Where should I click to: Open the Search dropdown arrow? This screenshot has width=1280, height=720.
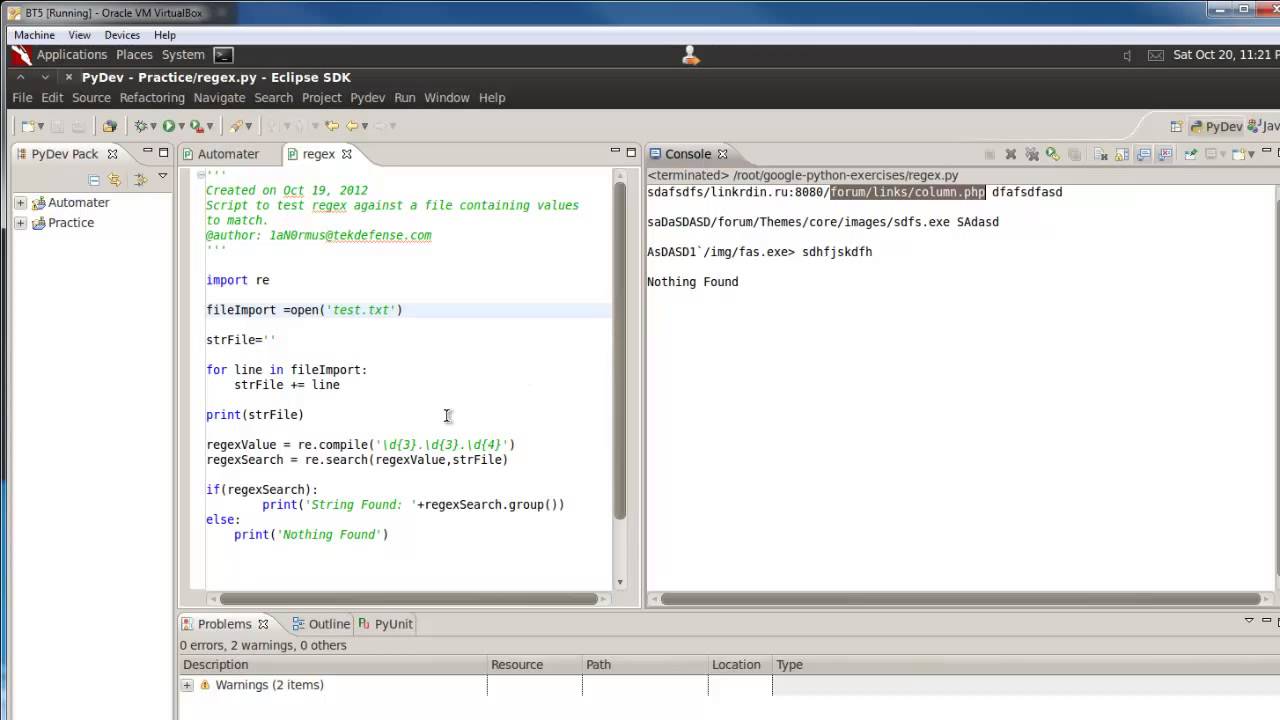[248, 126]
